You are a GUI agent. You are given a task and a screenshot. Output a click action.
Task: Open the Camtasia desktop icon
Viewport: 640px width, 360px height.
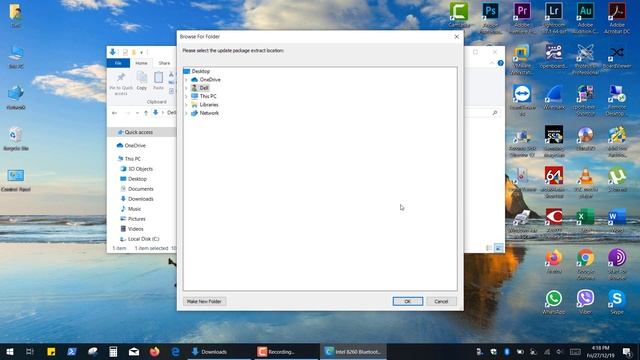point(459,16)
